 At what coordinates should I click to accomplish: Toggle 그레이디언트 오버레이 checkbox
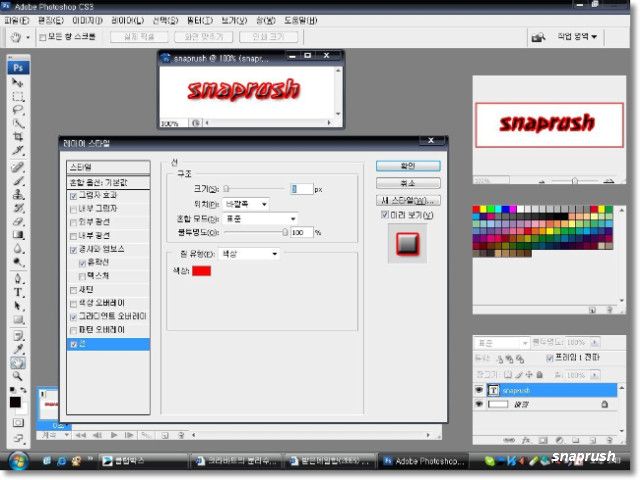(x=73, y=317)
